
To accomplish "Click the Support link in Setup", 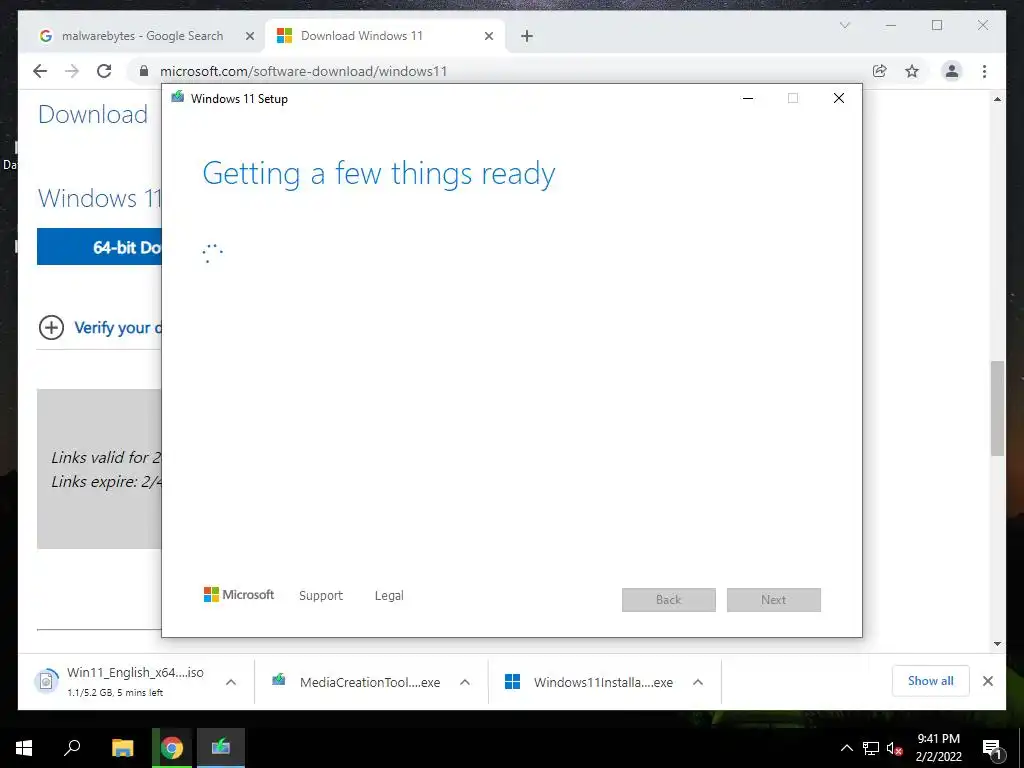I will point(321,596).
